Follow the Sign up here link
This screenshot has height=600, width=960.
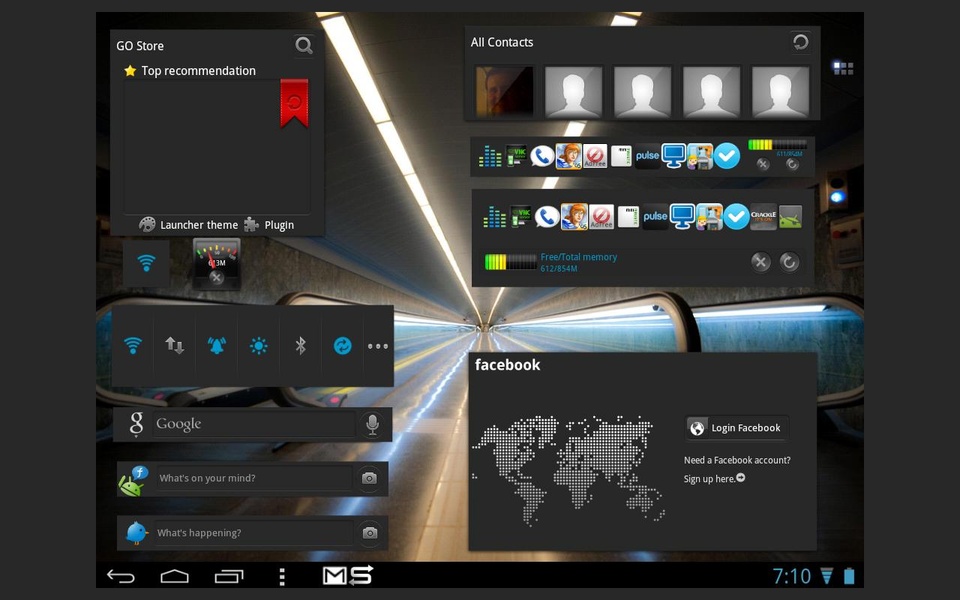[x=714, y=479]
